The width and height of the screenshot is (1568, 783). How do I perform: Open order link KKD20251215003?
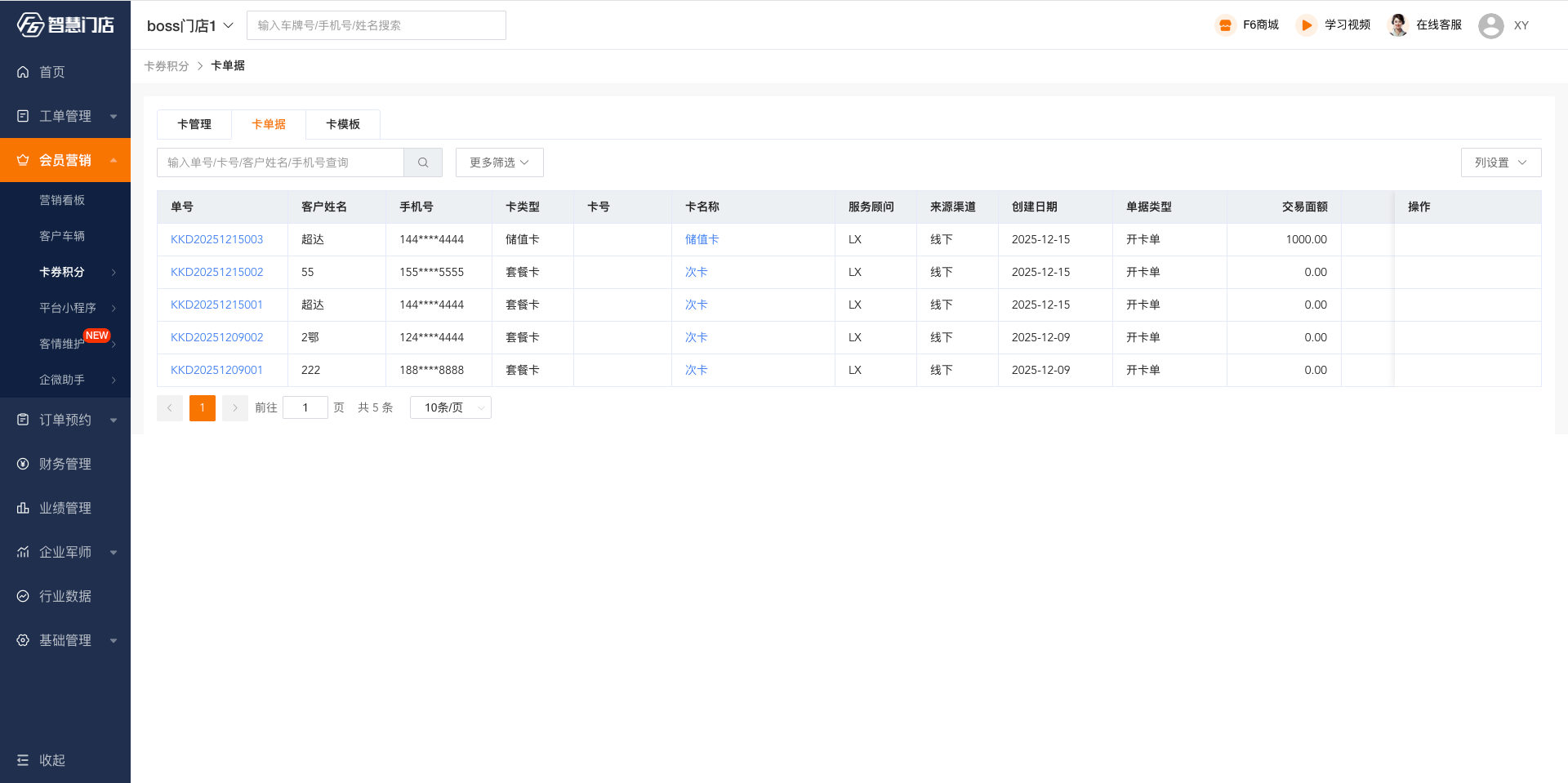coord(216,239)
